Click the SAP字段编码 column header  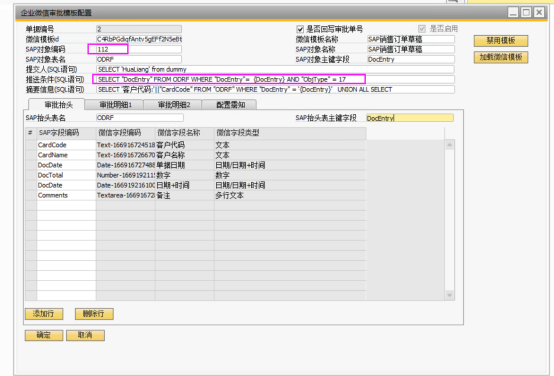coord(66,133)
